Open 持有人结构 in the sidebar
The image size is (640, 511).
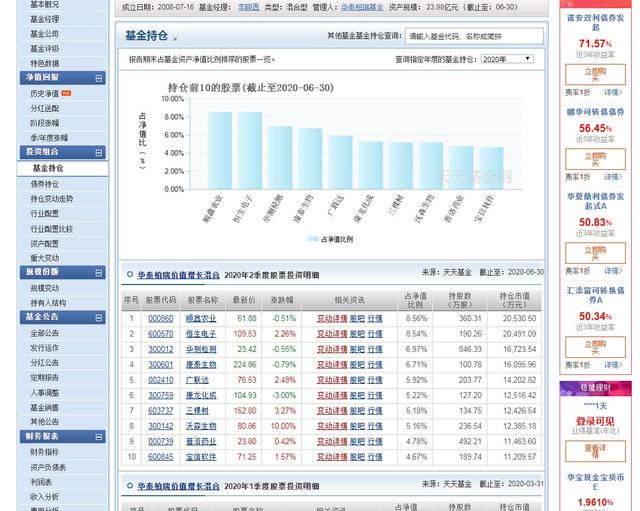48,303
